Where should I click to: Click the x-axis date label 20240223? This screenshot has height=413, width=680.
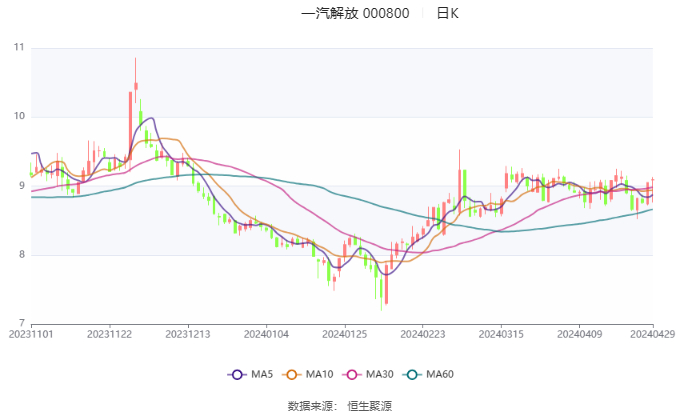point(423,334)
